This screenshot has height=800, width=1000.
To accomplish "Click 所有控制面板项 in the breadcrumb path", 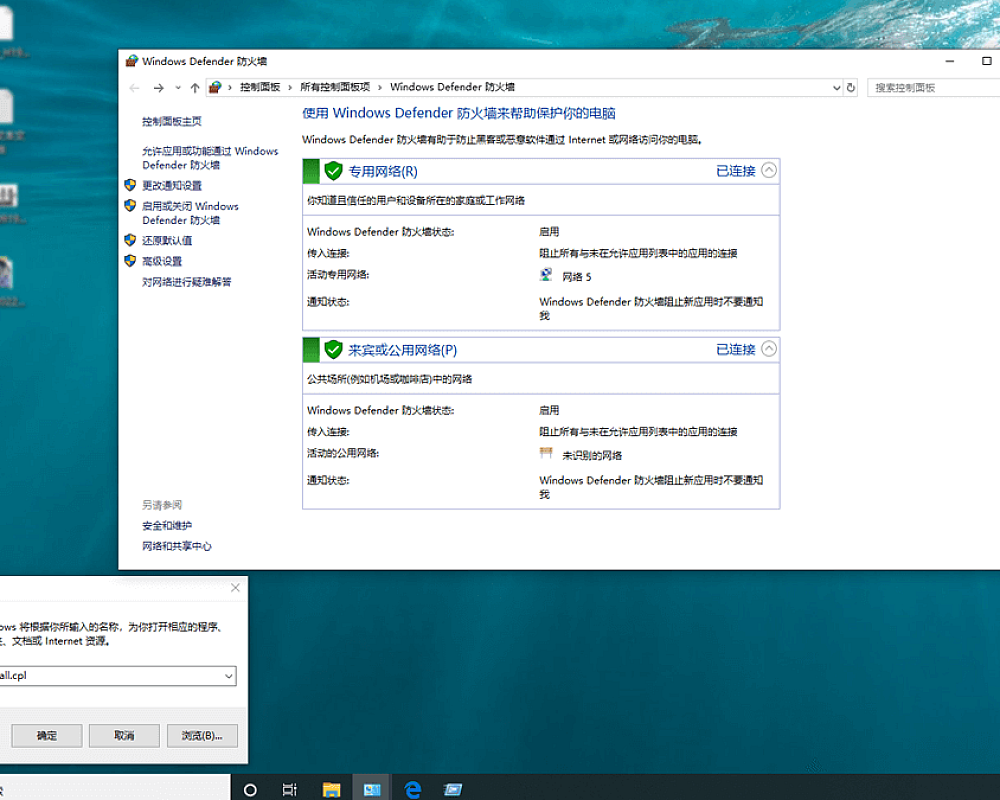I will click(335, 88).
